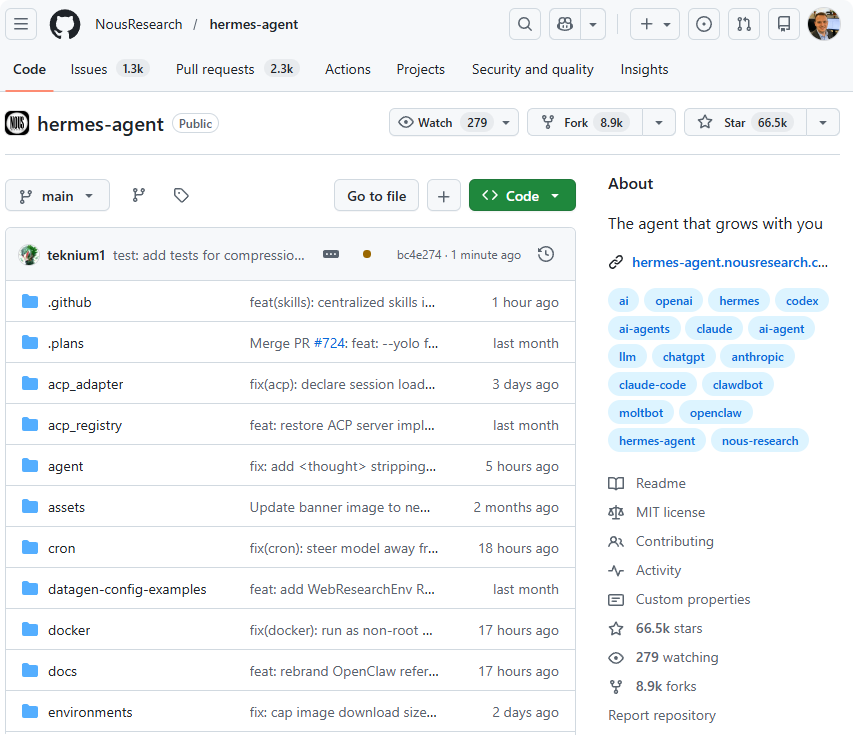The image size is (853, 735).
Task: Open Activity via the pulse icon
Action: tap(616, 570)
